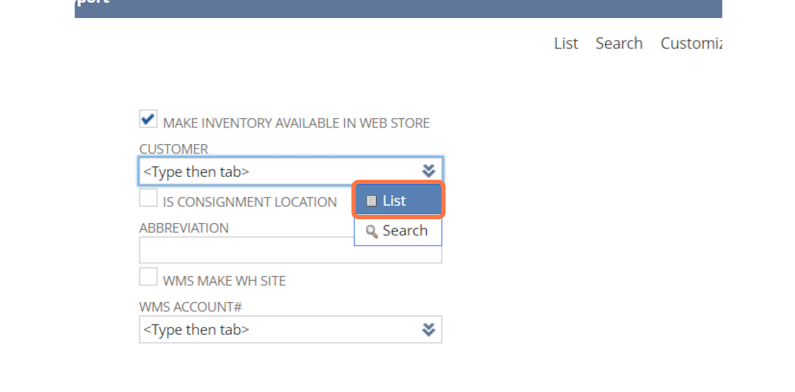
Task: Tick the WMS Make WH Site checkbox
Action: [x=148, y=277]
